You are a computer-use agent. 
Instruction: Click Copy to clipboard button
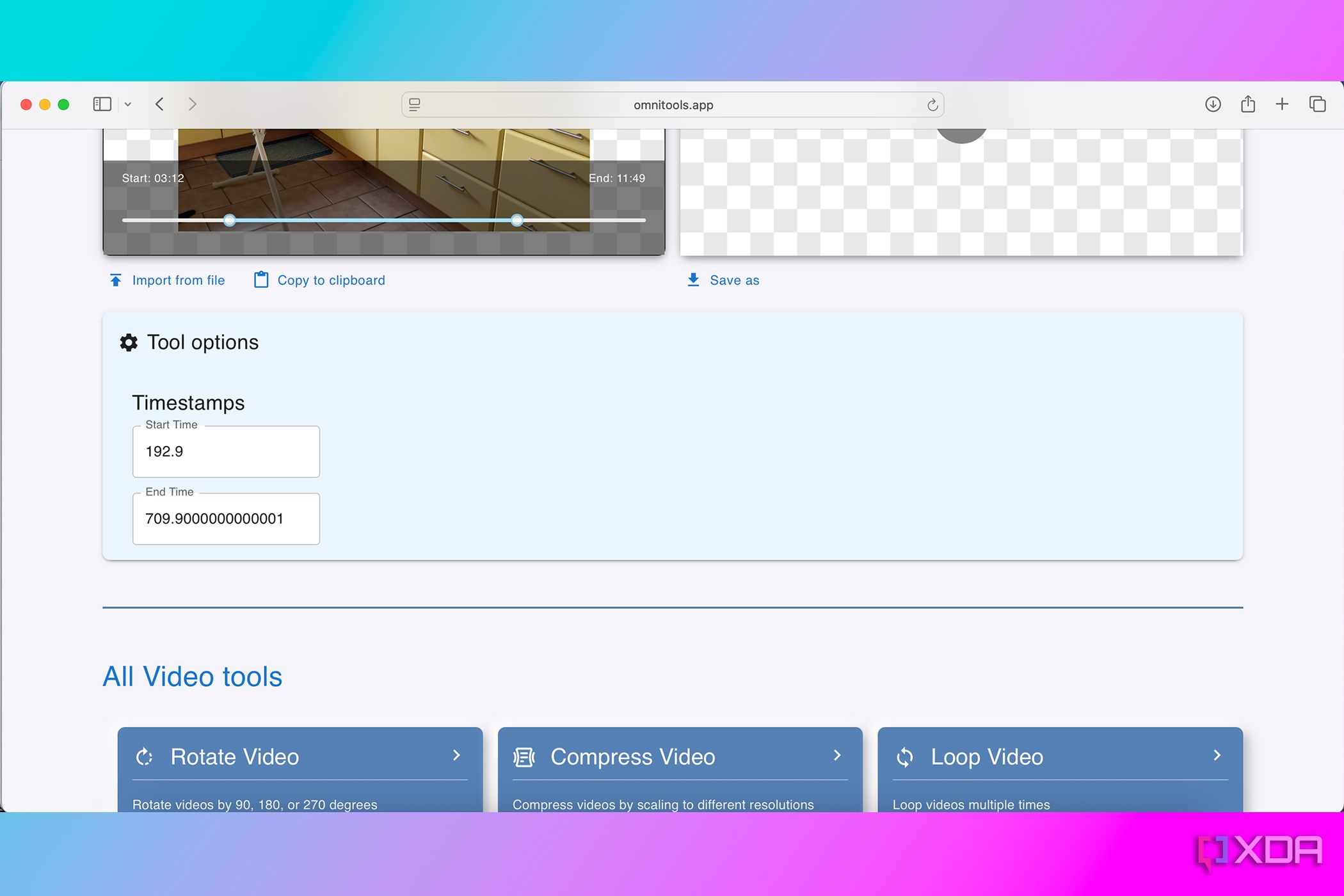tap(319, 280)
